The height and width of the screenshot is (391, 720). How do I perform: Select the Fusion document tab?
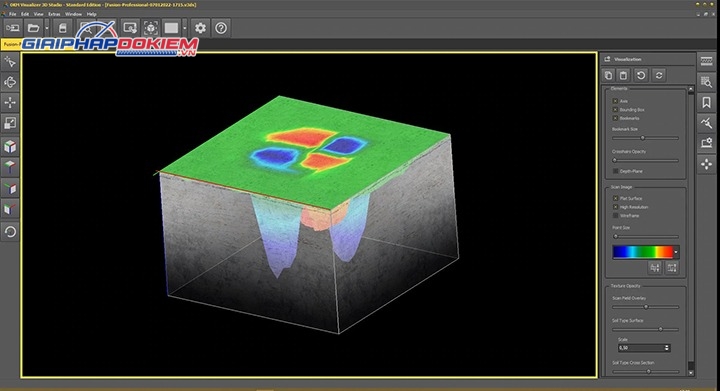pyautogui.click(x=11, y=45)
